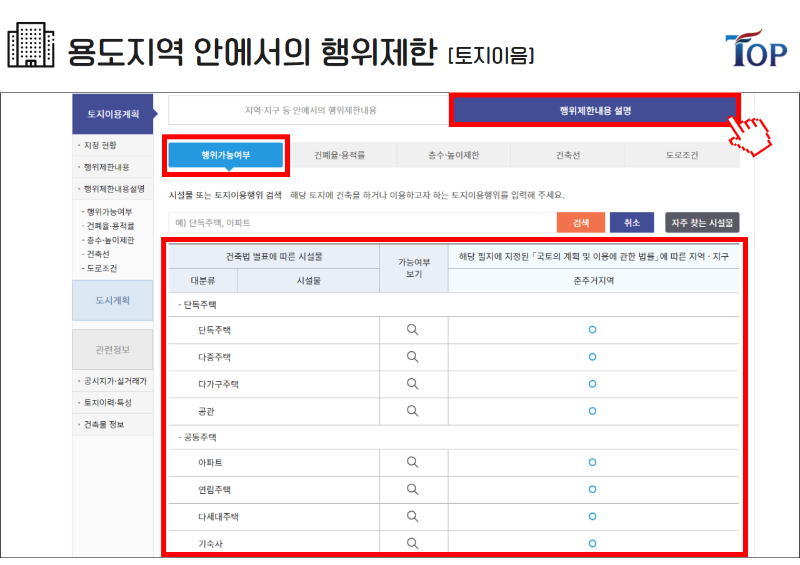Open 건축물 정보 in sidebar
800x565 pixels.
104,425
